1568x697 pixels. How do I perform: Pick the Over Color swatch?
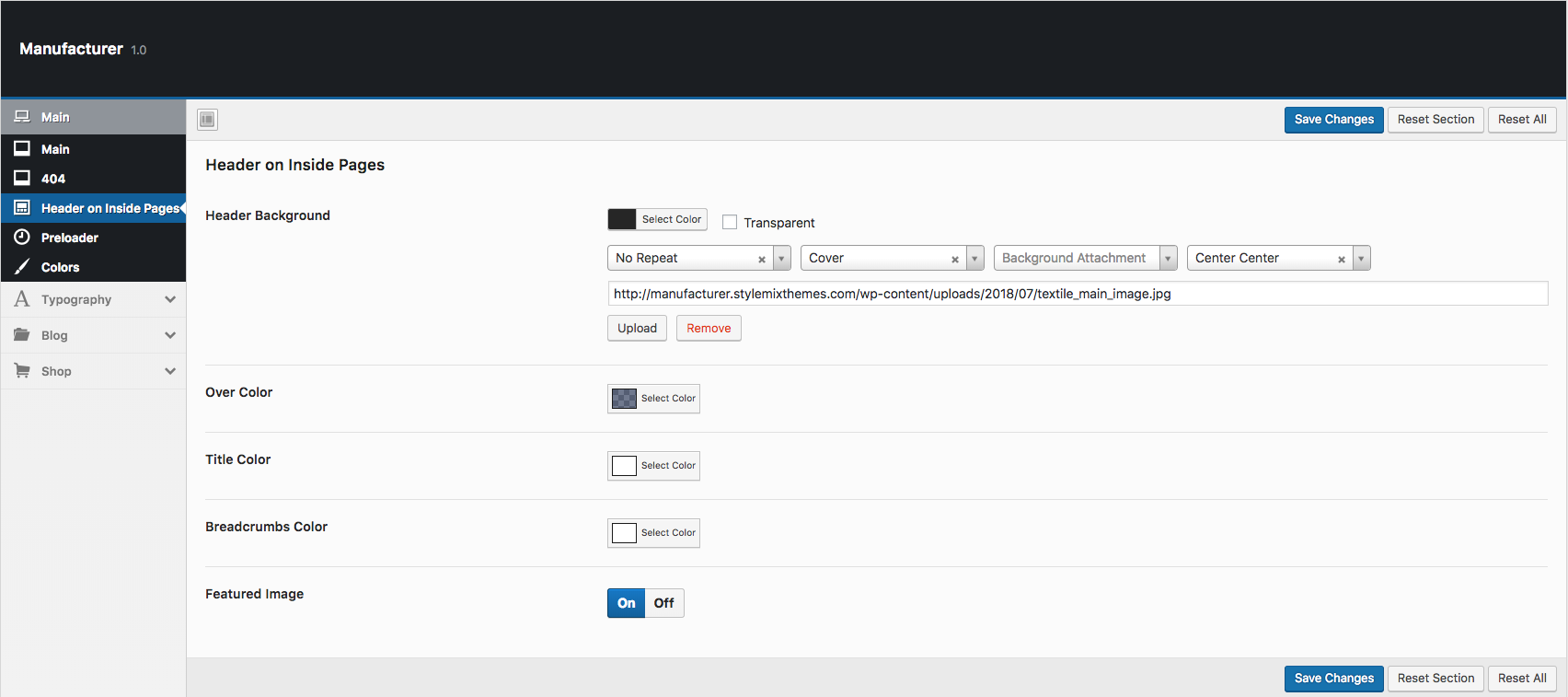pos(625,399)
